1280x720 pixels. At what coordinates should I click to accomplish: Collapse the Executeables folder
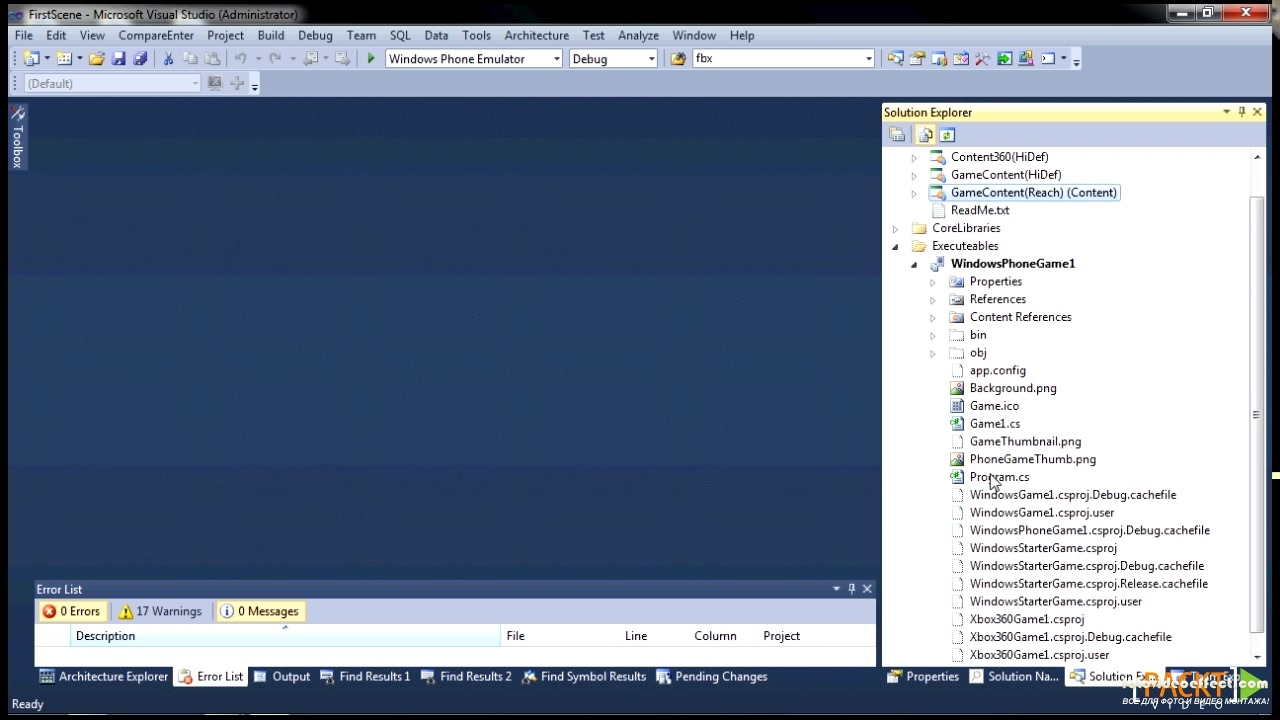(x=896, y=246)
